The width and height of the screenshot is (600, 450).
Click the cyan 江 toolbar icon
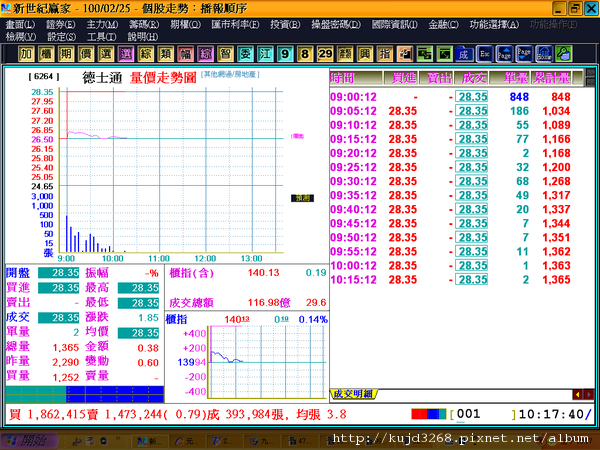(x=265, y=54)
